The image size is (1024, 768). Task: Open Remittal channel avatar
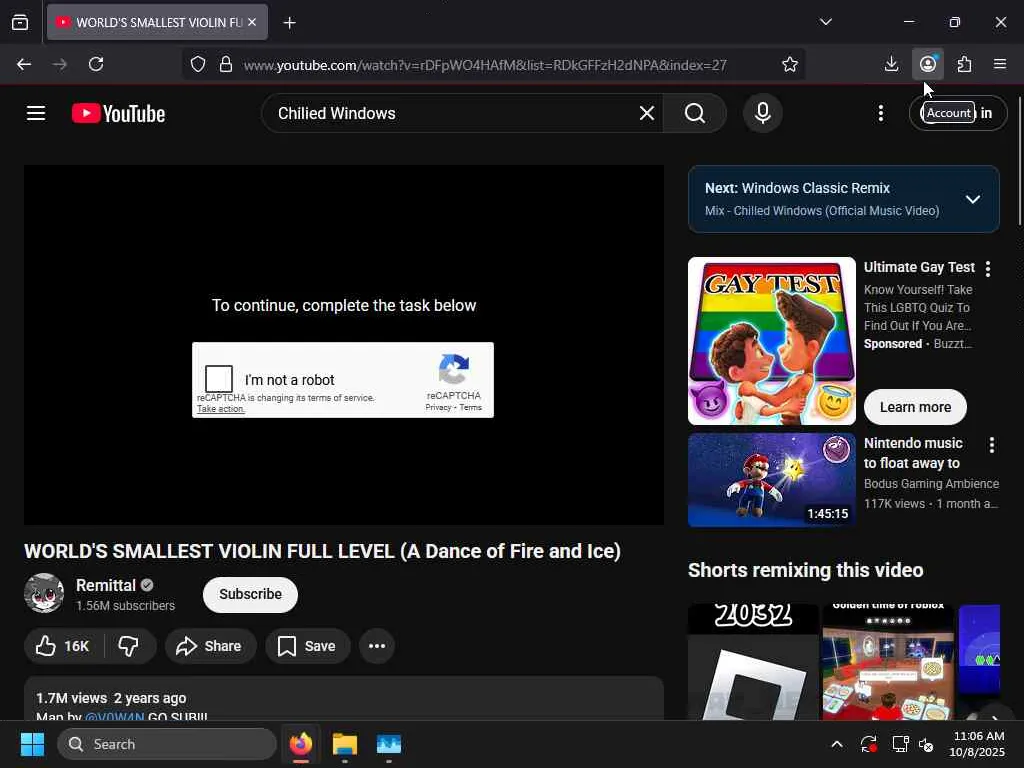point(44,593)
